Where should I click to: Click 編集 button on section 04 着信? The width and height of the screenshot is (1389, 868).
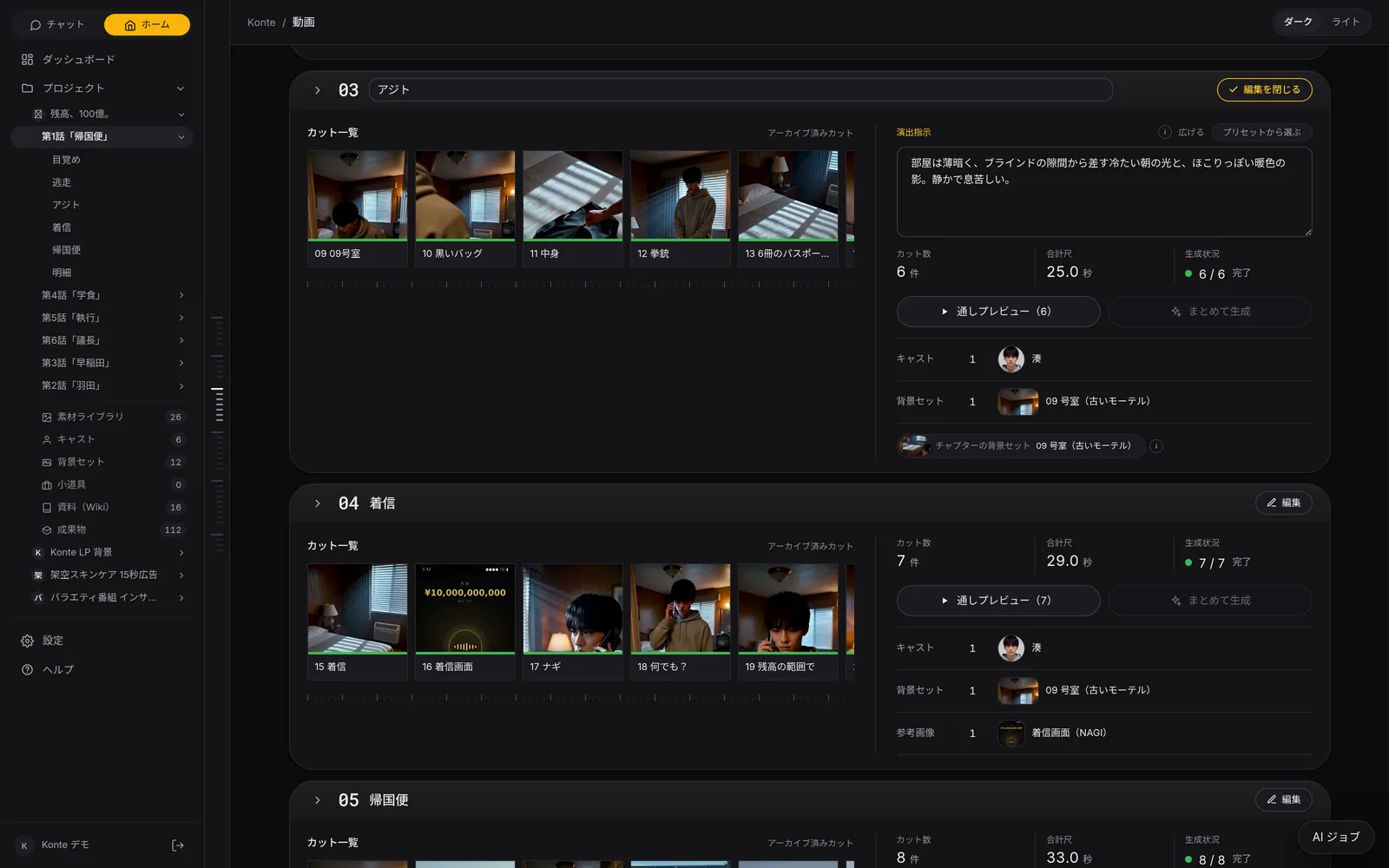pos(1283,503)
